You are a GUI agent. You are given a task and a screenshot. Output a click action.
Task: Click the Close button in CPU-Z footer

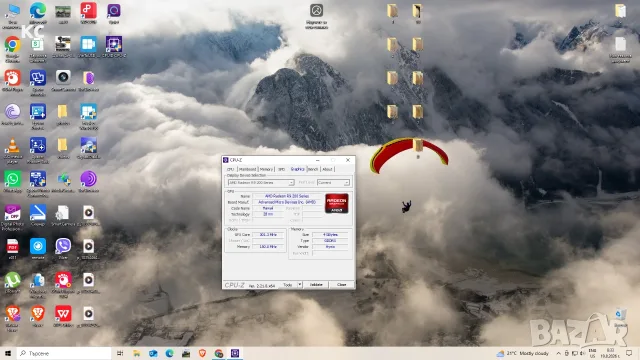click(x=342, y=284)
